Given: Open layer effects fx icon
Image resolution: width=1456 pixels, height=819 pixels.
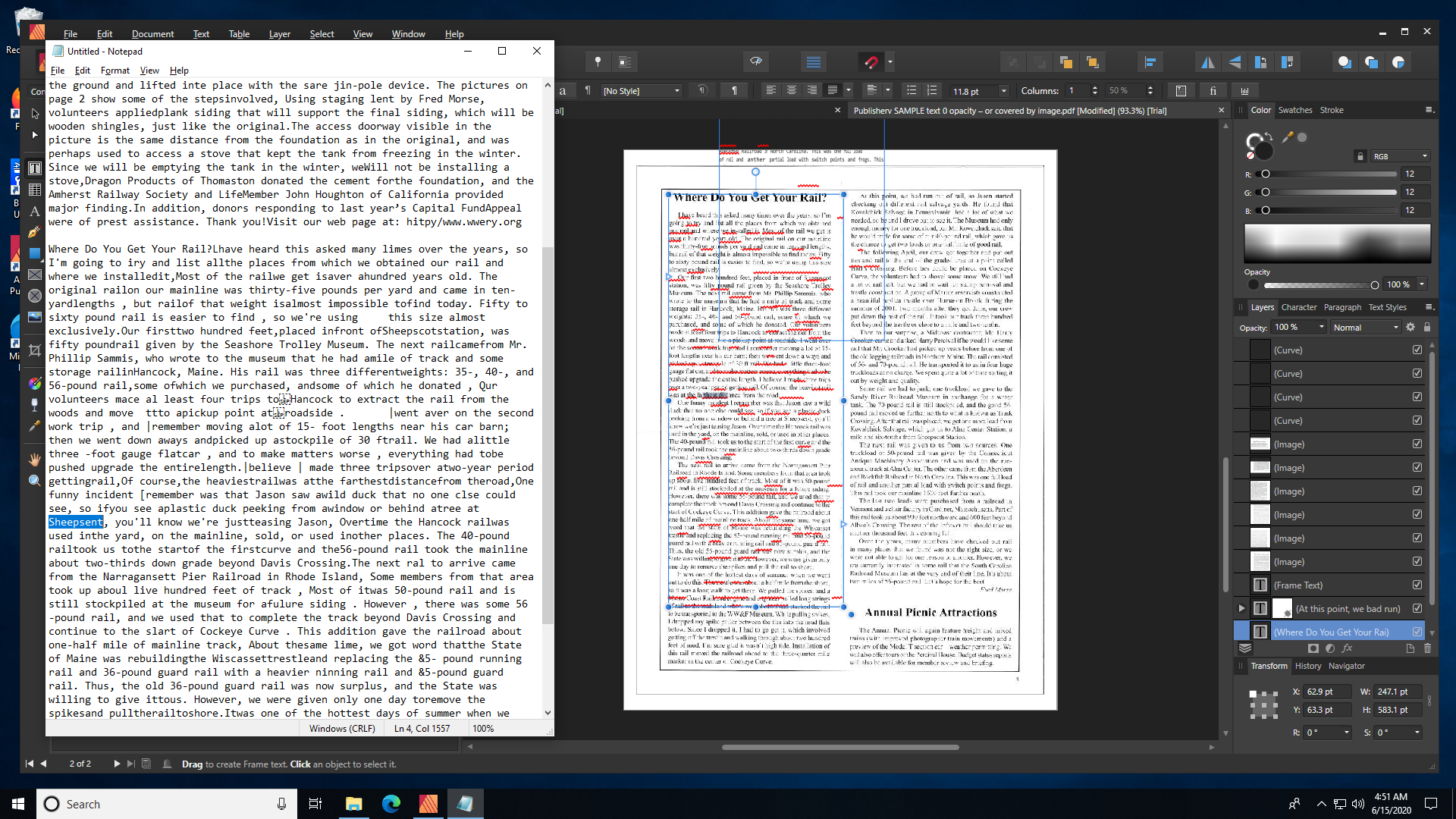Looking at the screenshot, I should coord(1347,648).
